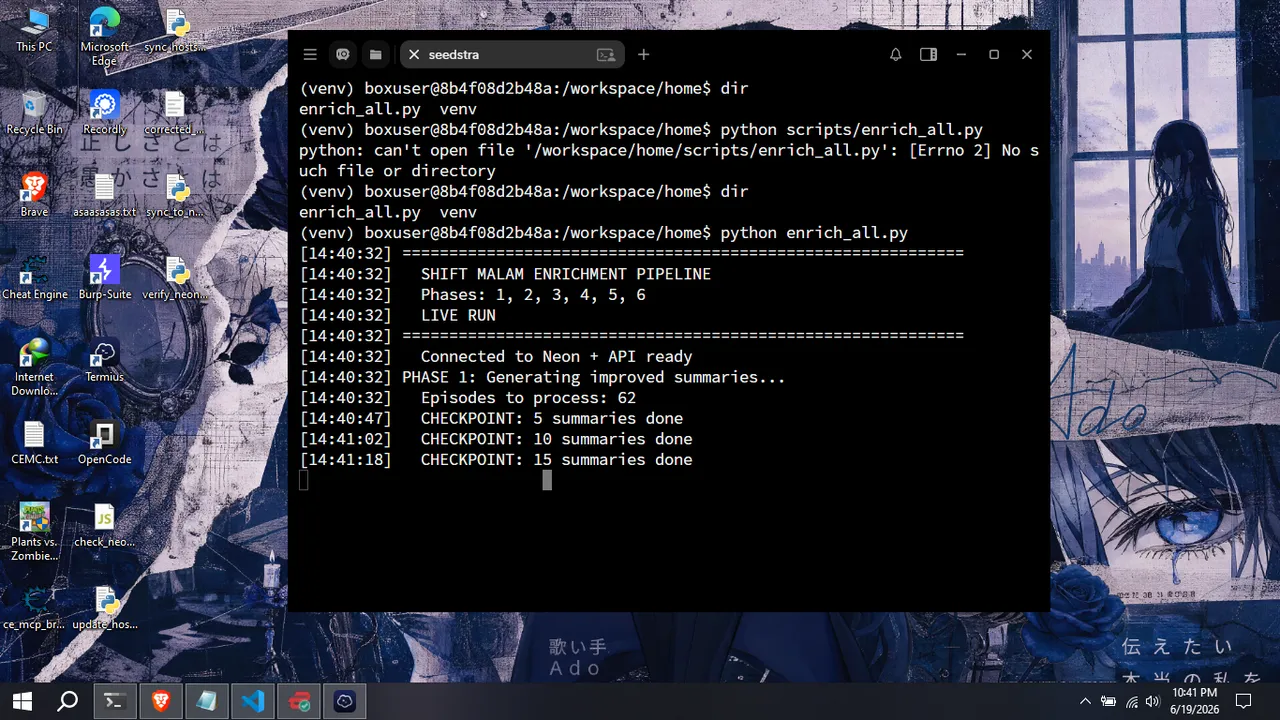Select the sync_to_n Python file on desktop

point(176,195)
